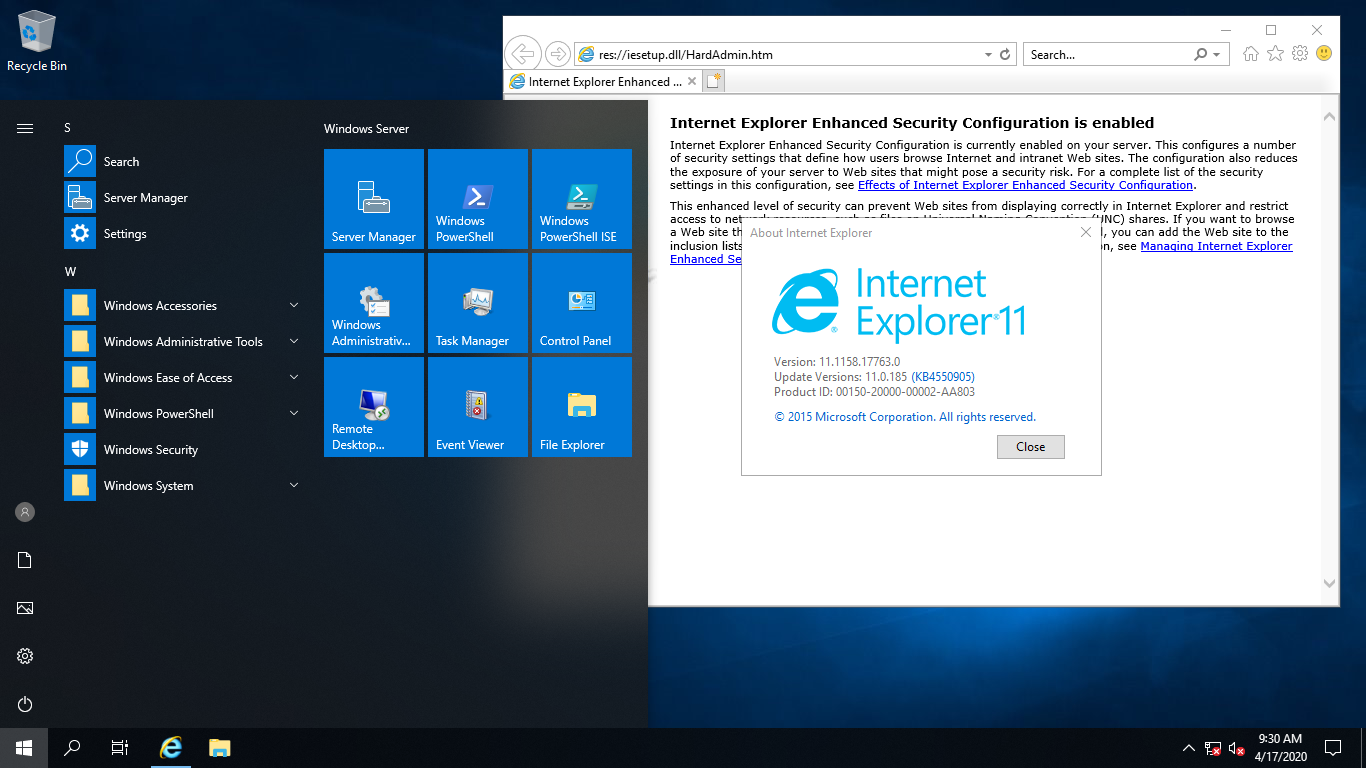Select the Internet Explorer Enhanced tab
Image resolution: width=1366 pixels, height=768 pixels.
click(603, 82)
